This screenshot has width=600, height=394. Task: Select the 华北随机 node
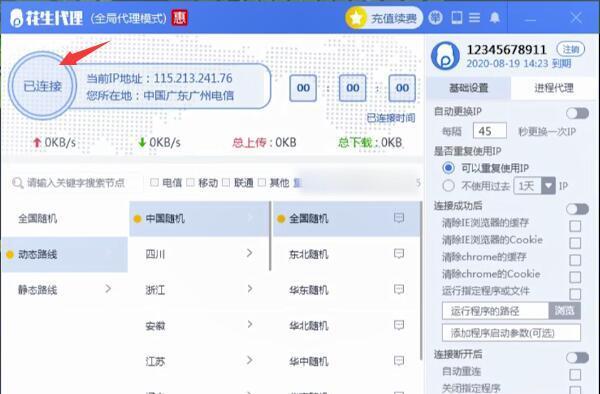click(346, 326)
